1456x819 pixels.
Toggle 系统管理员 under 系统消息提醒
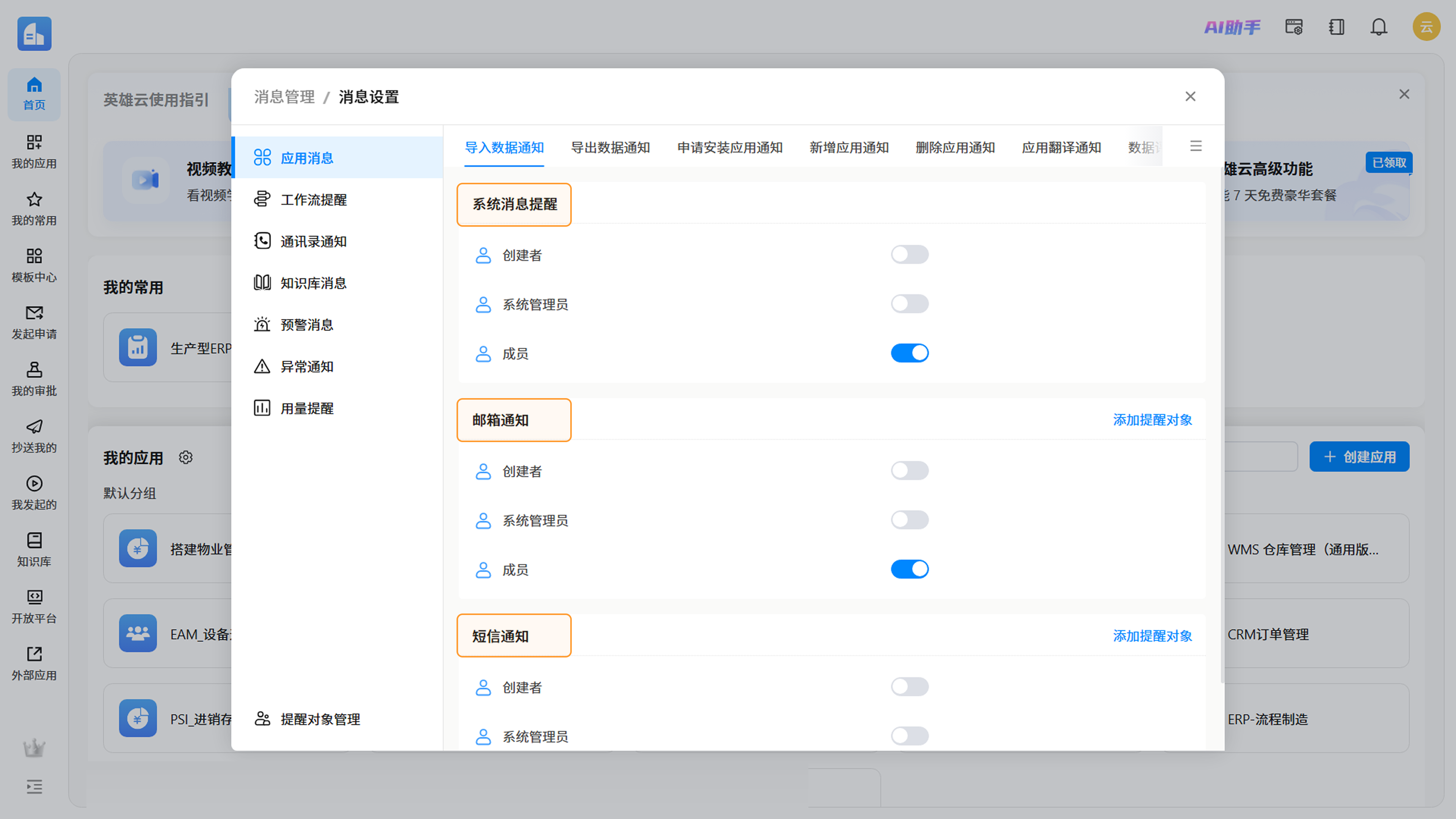pyautogui.click(x=910, y=303)
